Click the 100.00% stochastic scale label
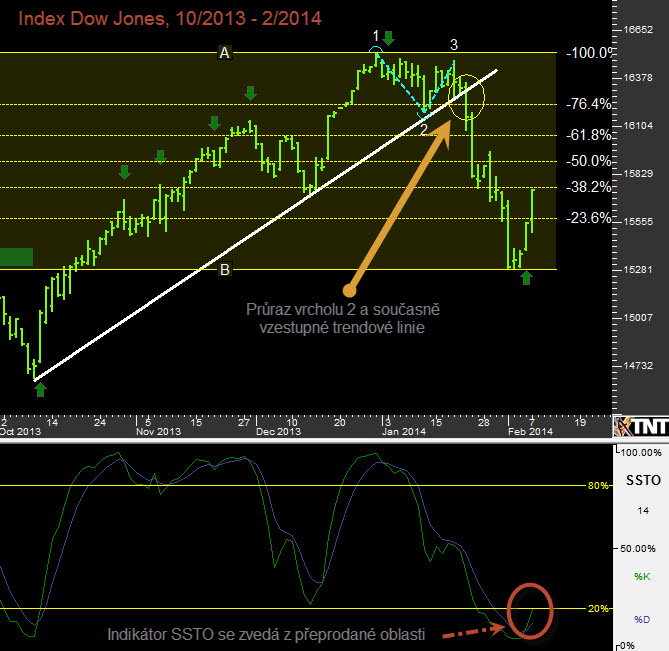Viewport: 669px width, 651px height. [x=641, y=453]
